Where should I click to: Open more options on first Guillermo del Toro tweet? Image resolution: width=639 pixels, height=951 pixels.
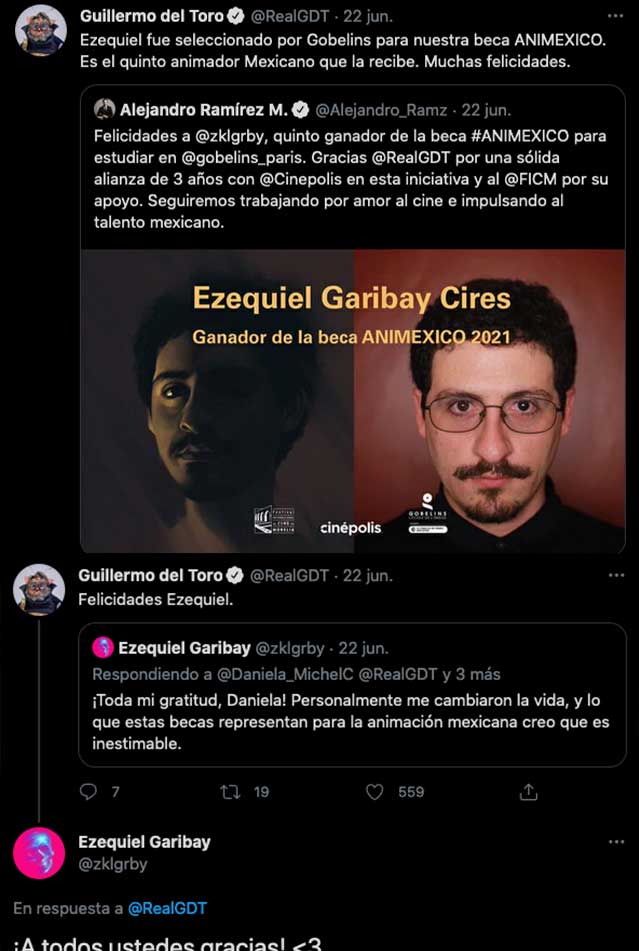tap(616, 16)
